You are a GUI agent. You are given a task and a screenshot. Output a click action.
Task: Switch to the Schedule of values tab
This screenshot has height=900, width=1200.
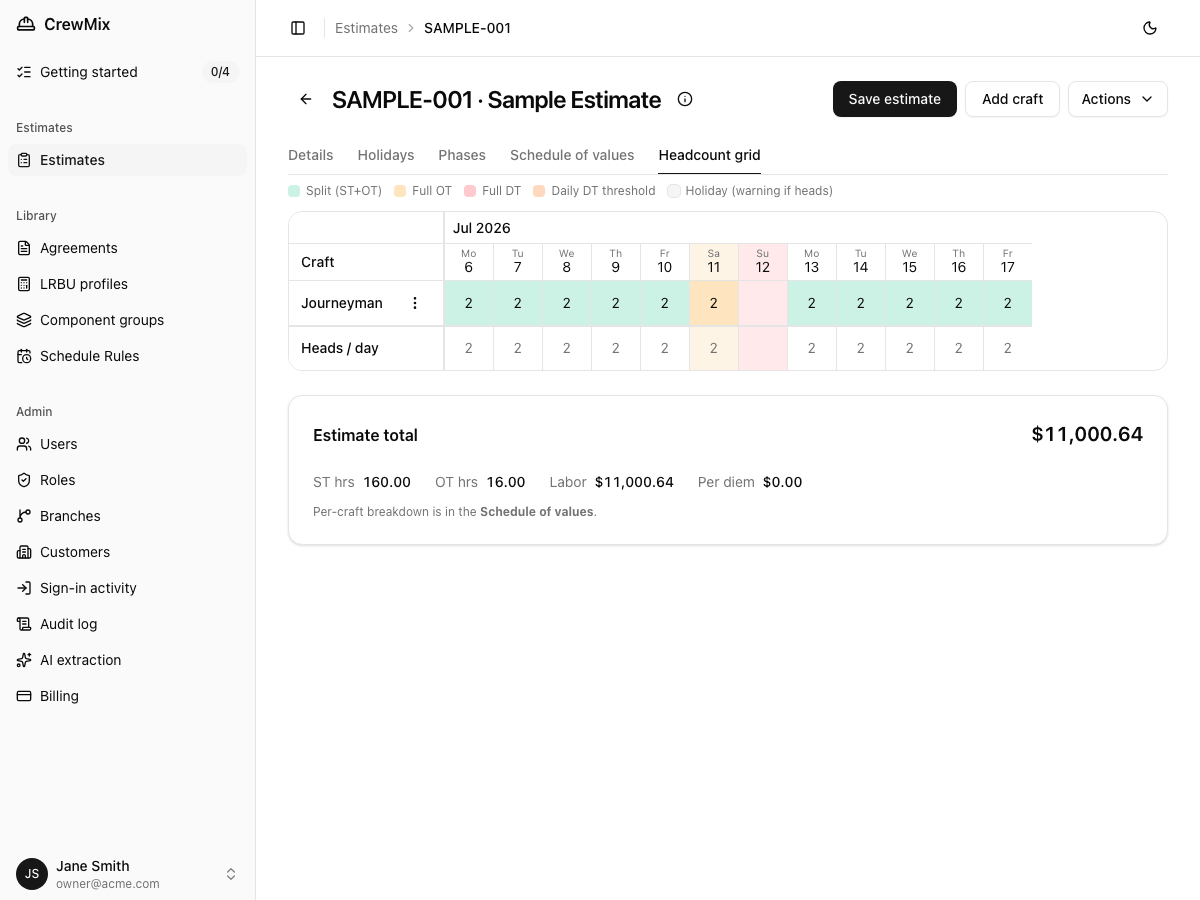pos(572,155)
